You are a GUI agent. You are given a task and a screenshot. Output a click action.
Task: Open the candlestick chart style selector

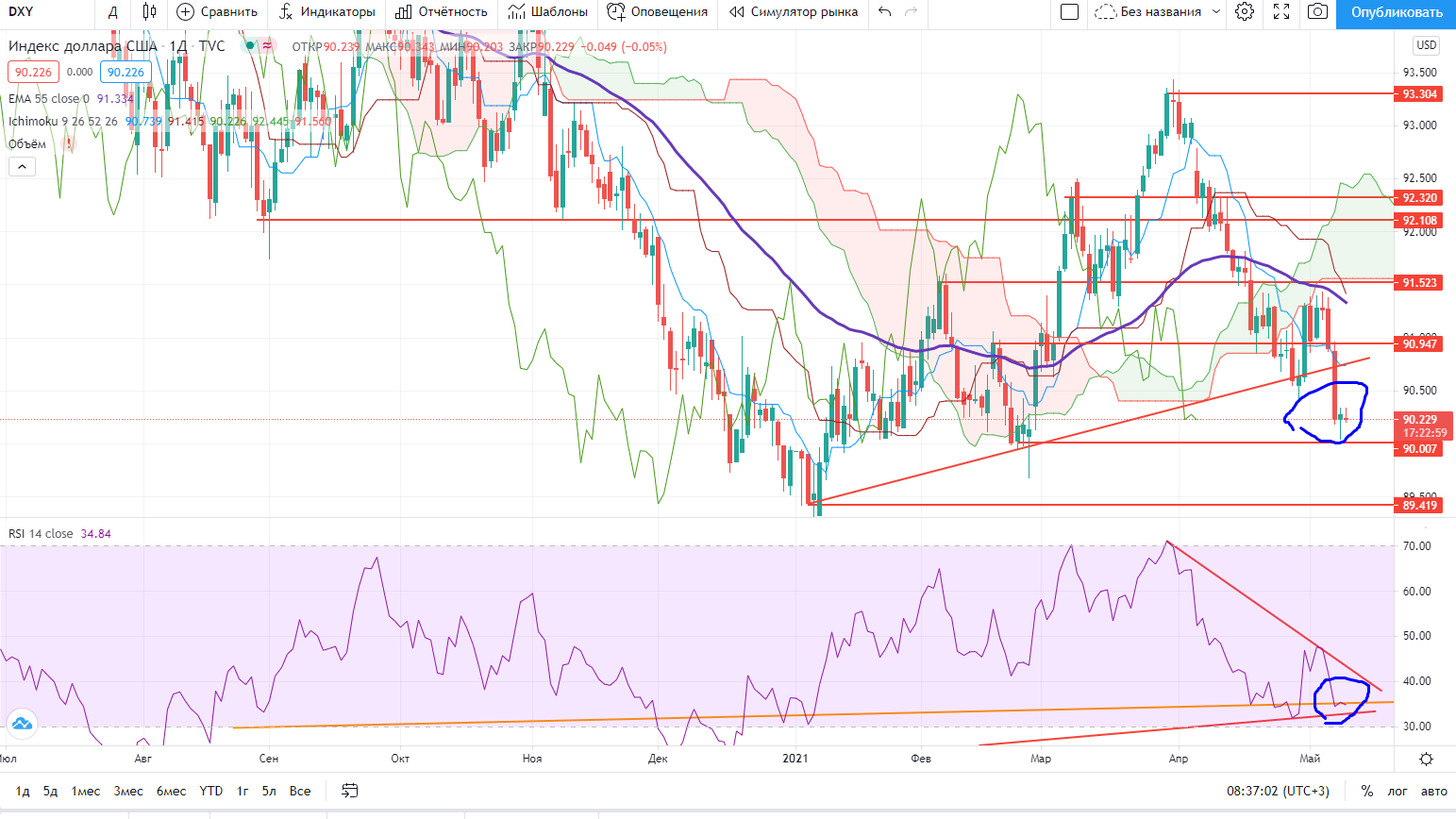(149, 12)
